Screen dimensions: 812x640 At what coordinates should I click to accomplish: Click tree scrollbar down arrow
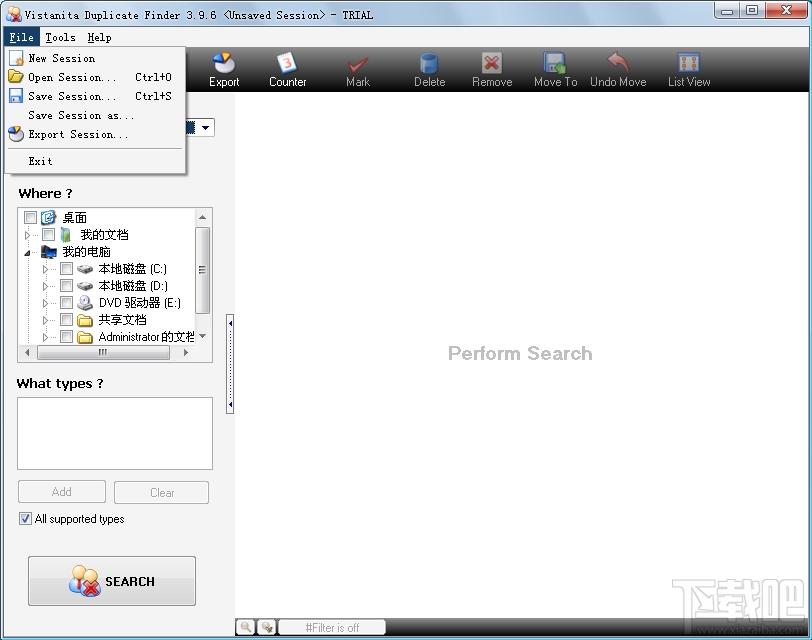click(202, 337)
